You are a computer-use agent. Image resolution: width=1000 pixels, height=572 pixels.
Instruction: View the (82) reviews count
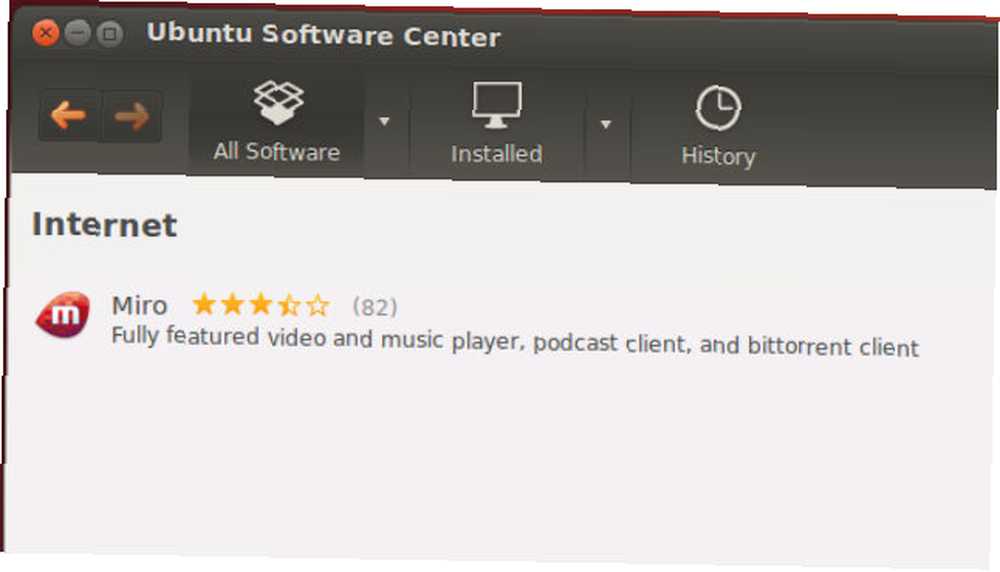[375, 307]
